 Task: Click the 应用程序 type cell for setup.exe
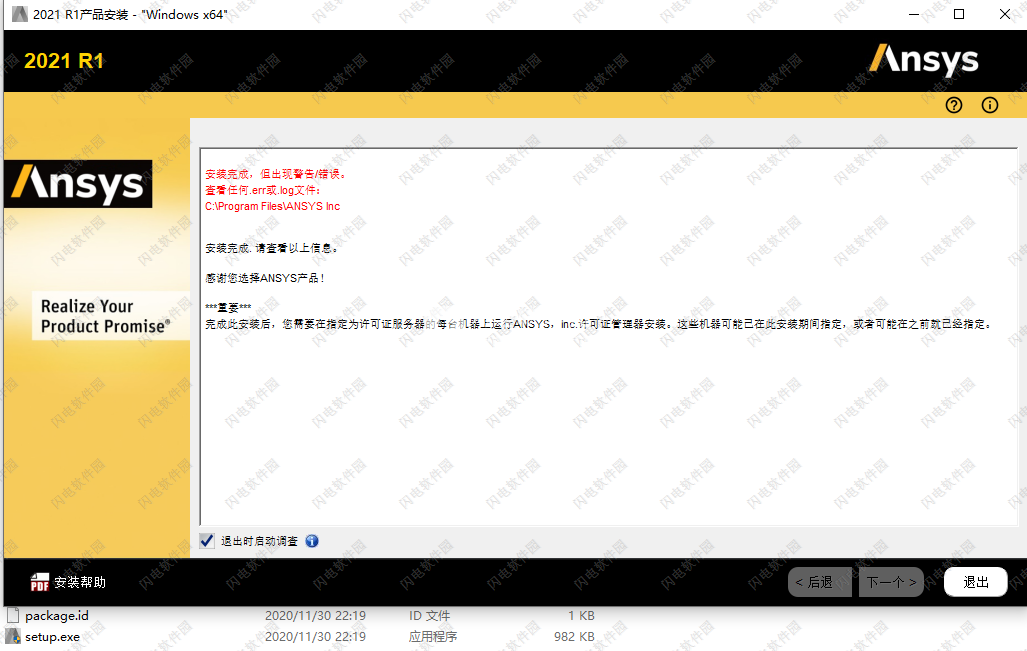433,637
